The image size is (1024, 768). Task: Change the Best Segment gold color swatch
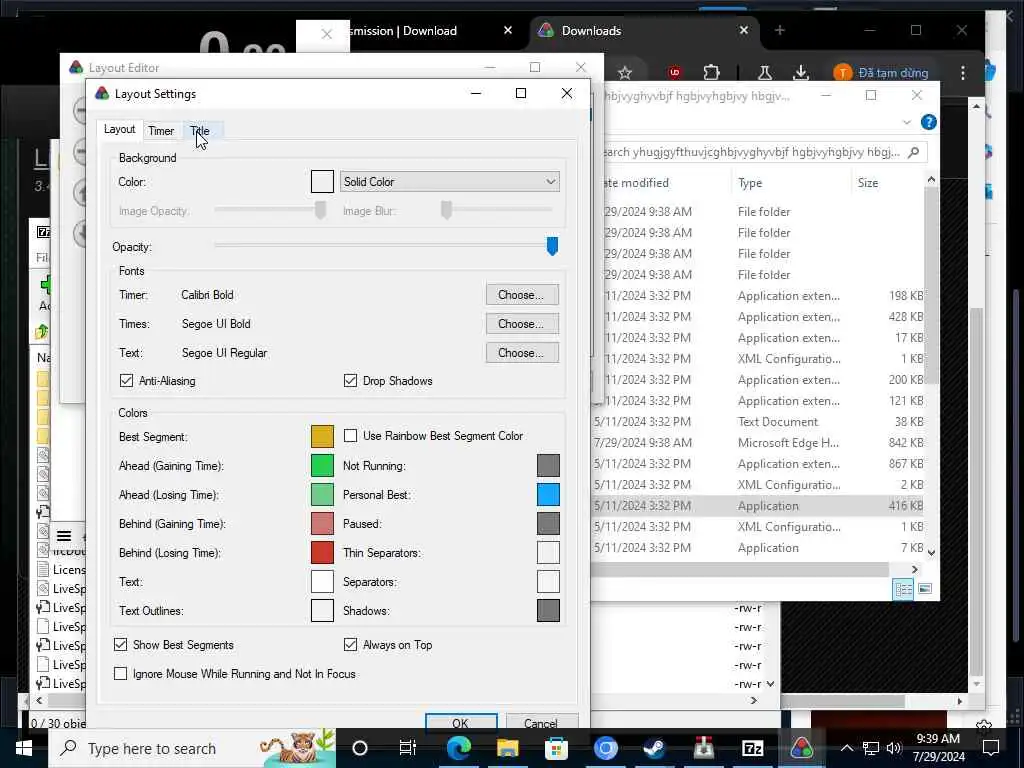322,436
